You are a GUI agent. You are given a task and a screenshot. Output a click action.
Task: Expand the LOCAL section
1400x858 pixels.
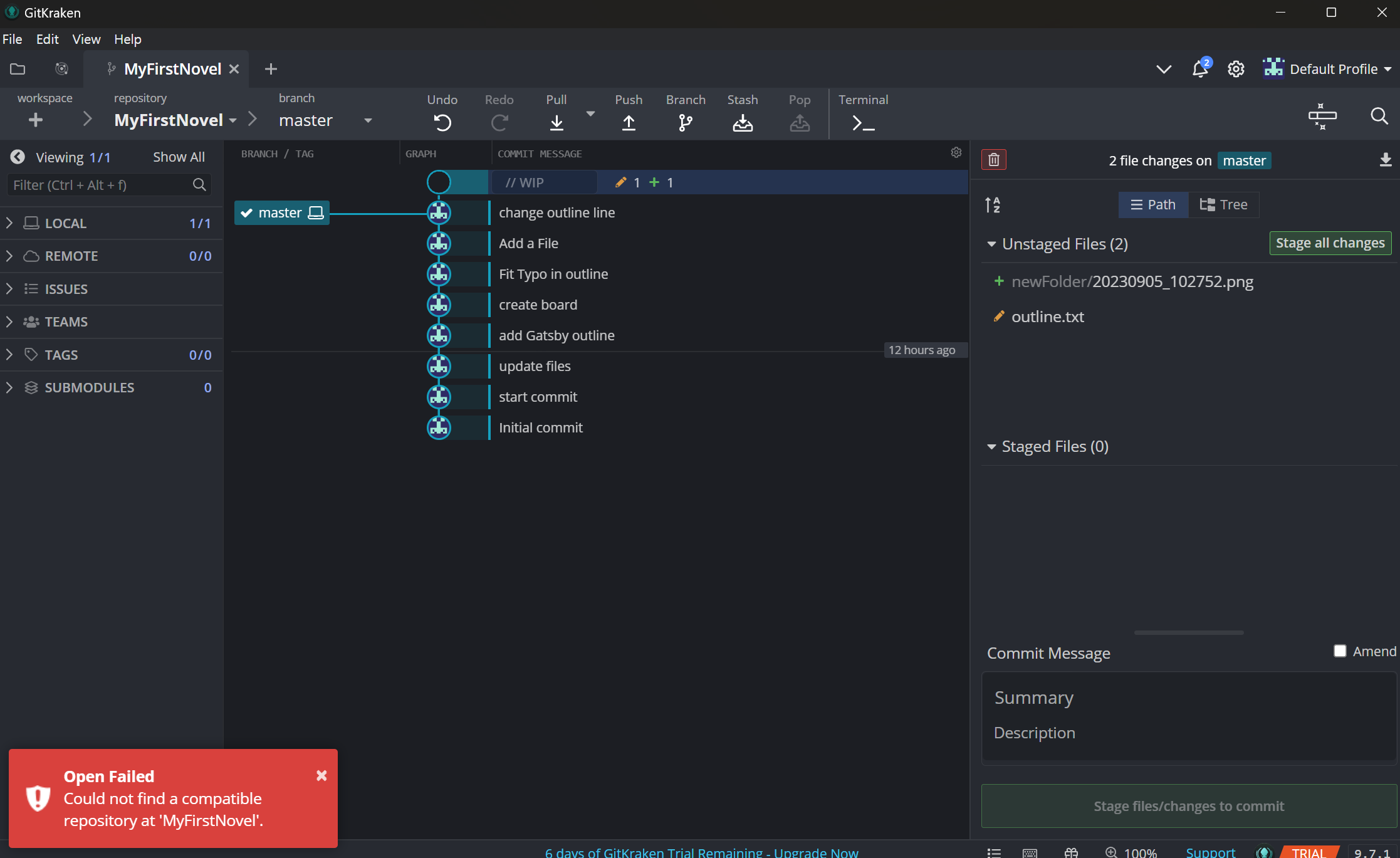coord(9,223)
